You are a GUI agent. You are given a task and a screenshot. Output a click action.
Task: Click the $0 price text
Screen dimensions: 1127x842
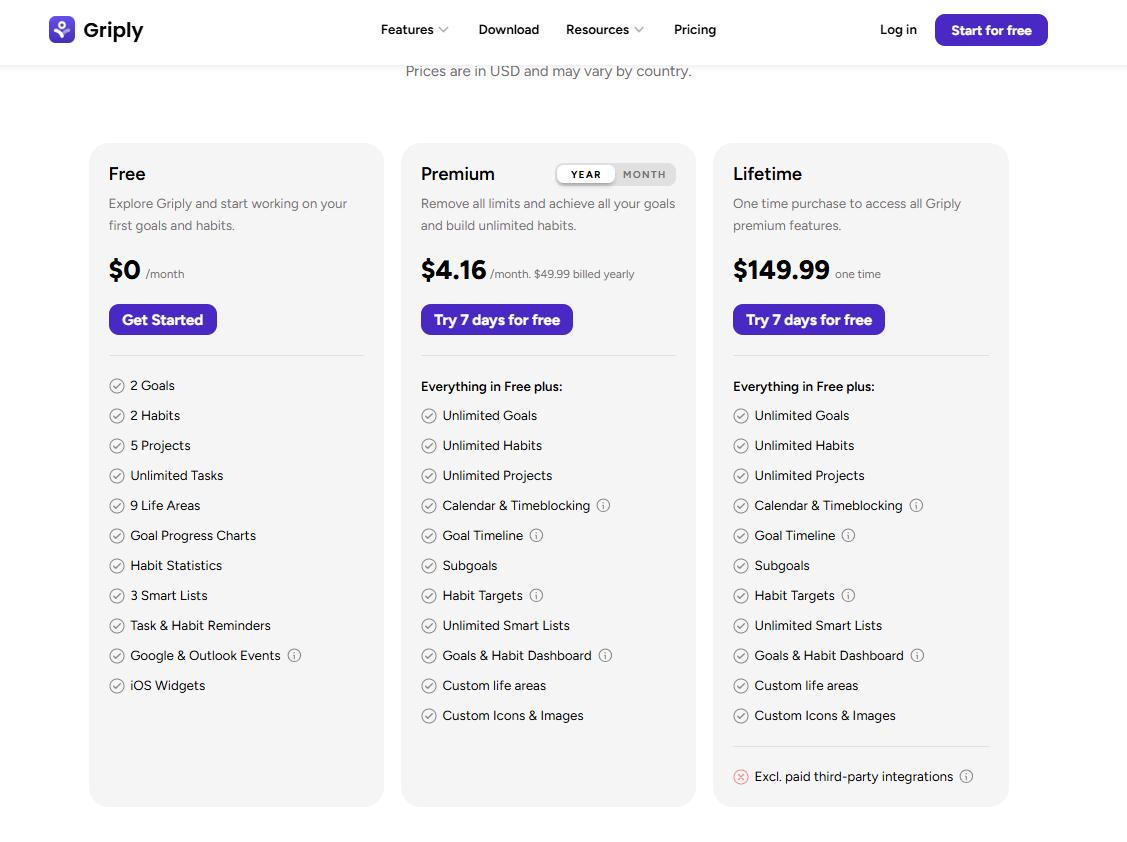[x=124, y=270]
